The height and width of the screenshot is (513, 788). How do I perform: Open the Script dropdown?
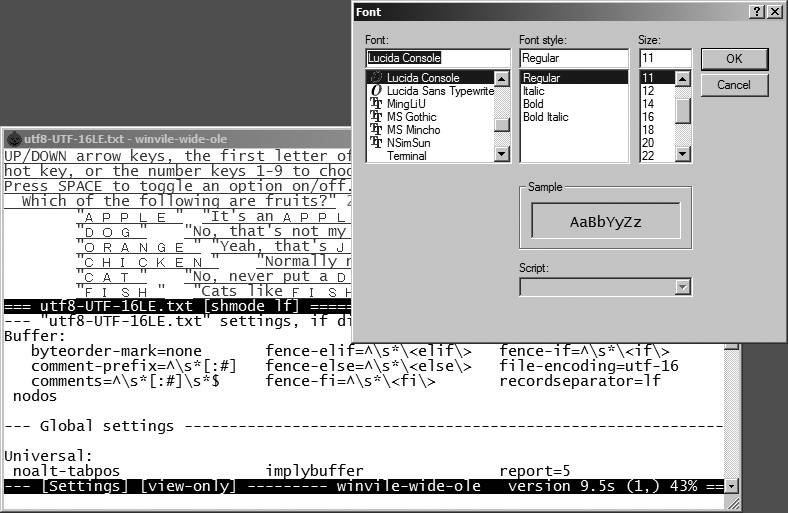pyautogui.click(x=682, y=287)
